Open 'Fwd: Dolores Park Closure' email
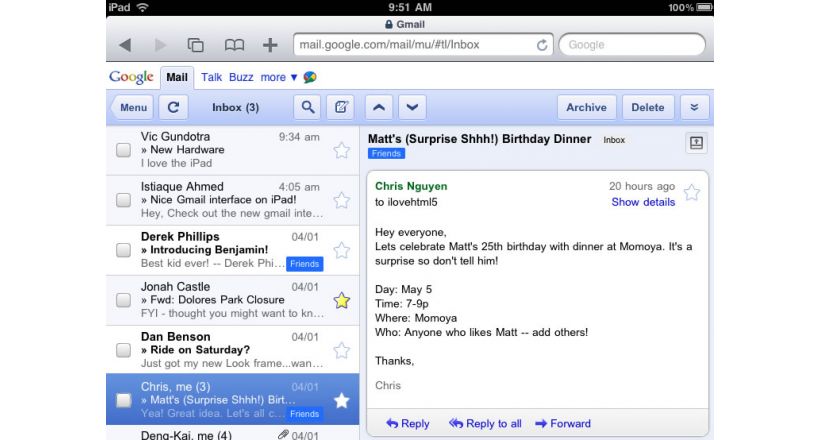The image size is (820, 440). click(233, 300)
